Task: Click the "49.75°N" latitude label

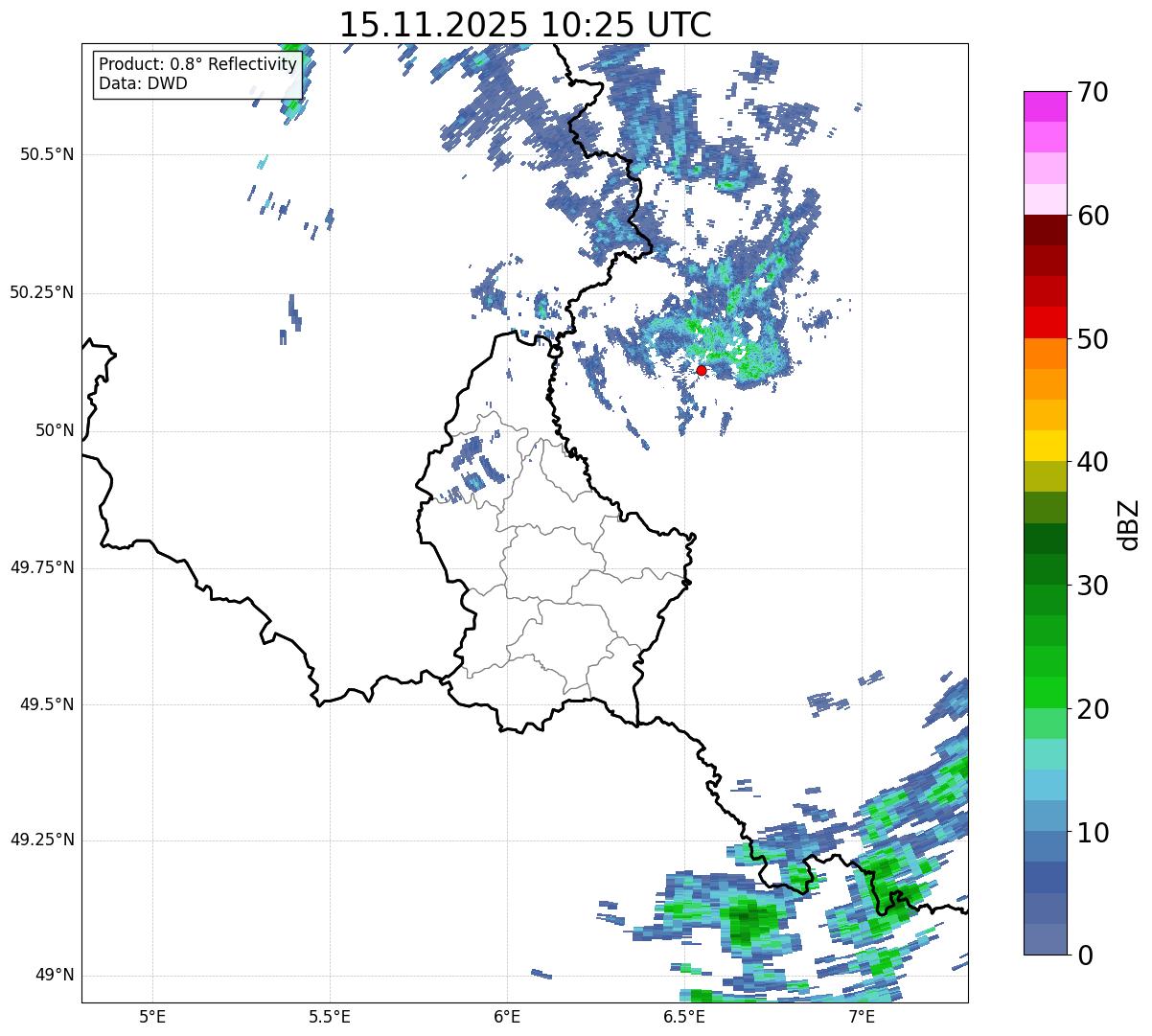Action: (x=42, y=567)
